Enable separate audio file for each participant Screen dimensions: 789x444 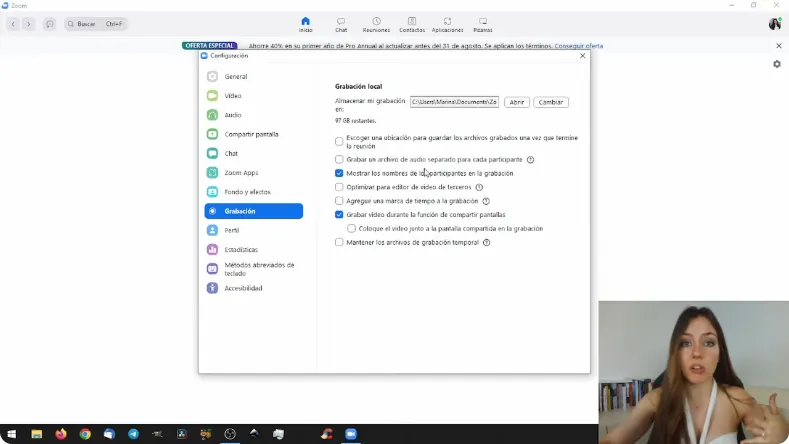[339, 159]
